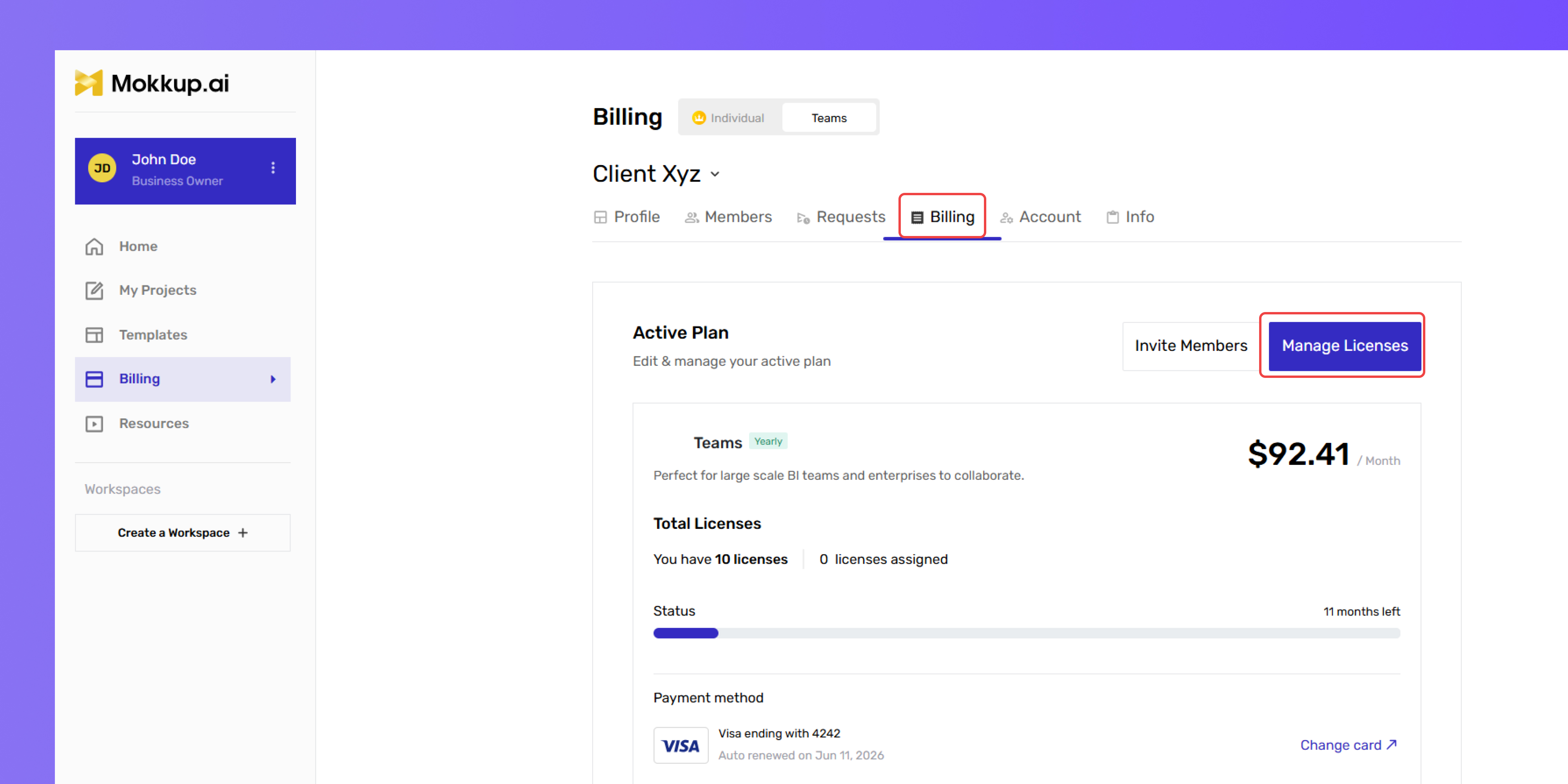
Task: Click the Billing card icon in sidebar
Action: pos(94,379)
